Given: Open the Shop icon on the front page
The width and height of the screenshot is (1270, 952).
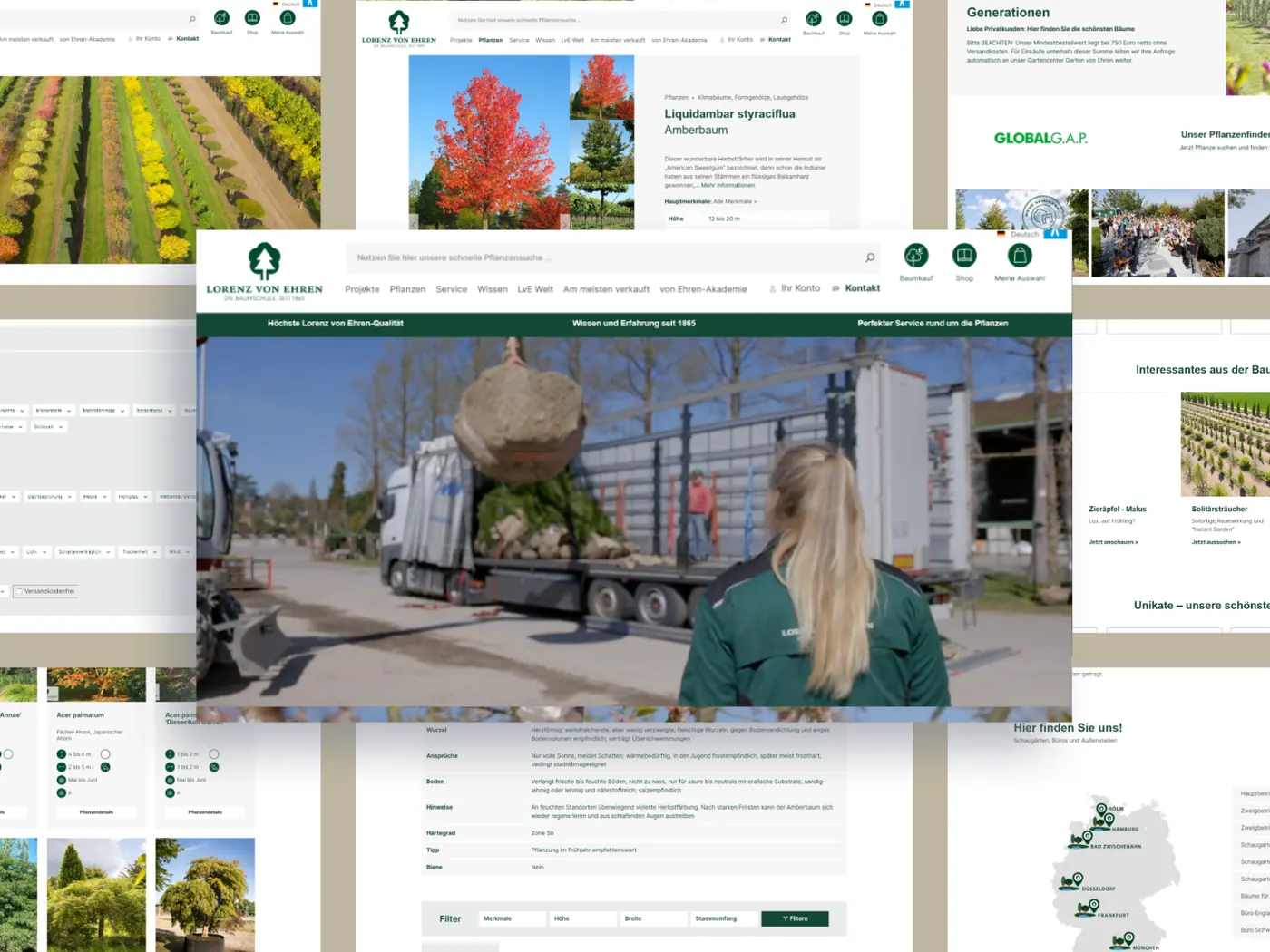Looking at the screenshot, I should (964, 256).
